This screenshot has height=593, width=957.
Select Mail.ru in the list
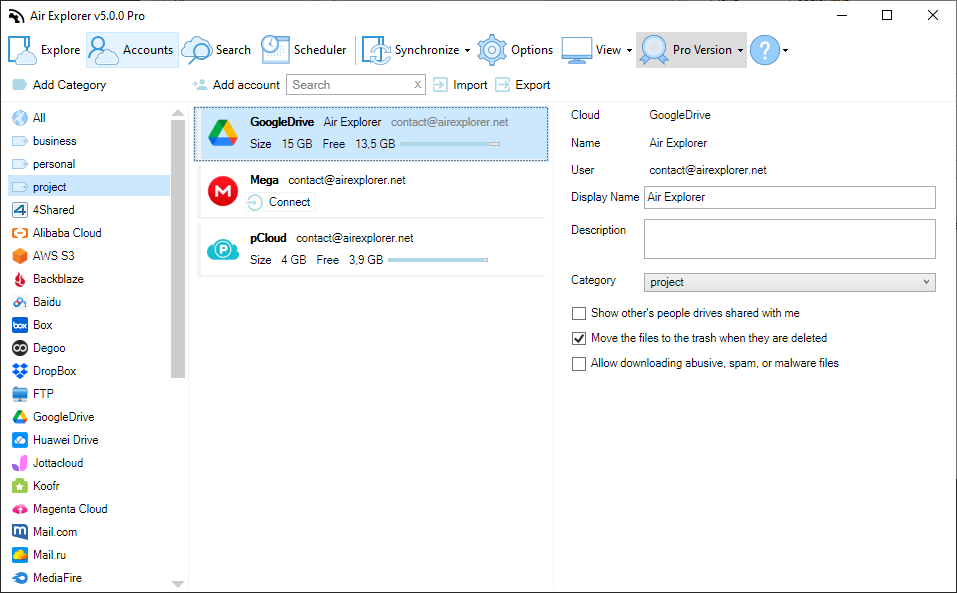[89, 555]
